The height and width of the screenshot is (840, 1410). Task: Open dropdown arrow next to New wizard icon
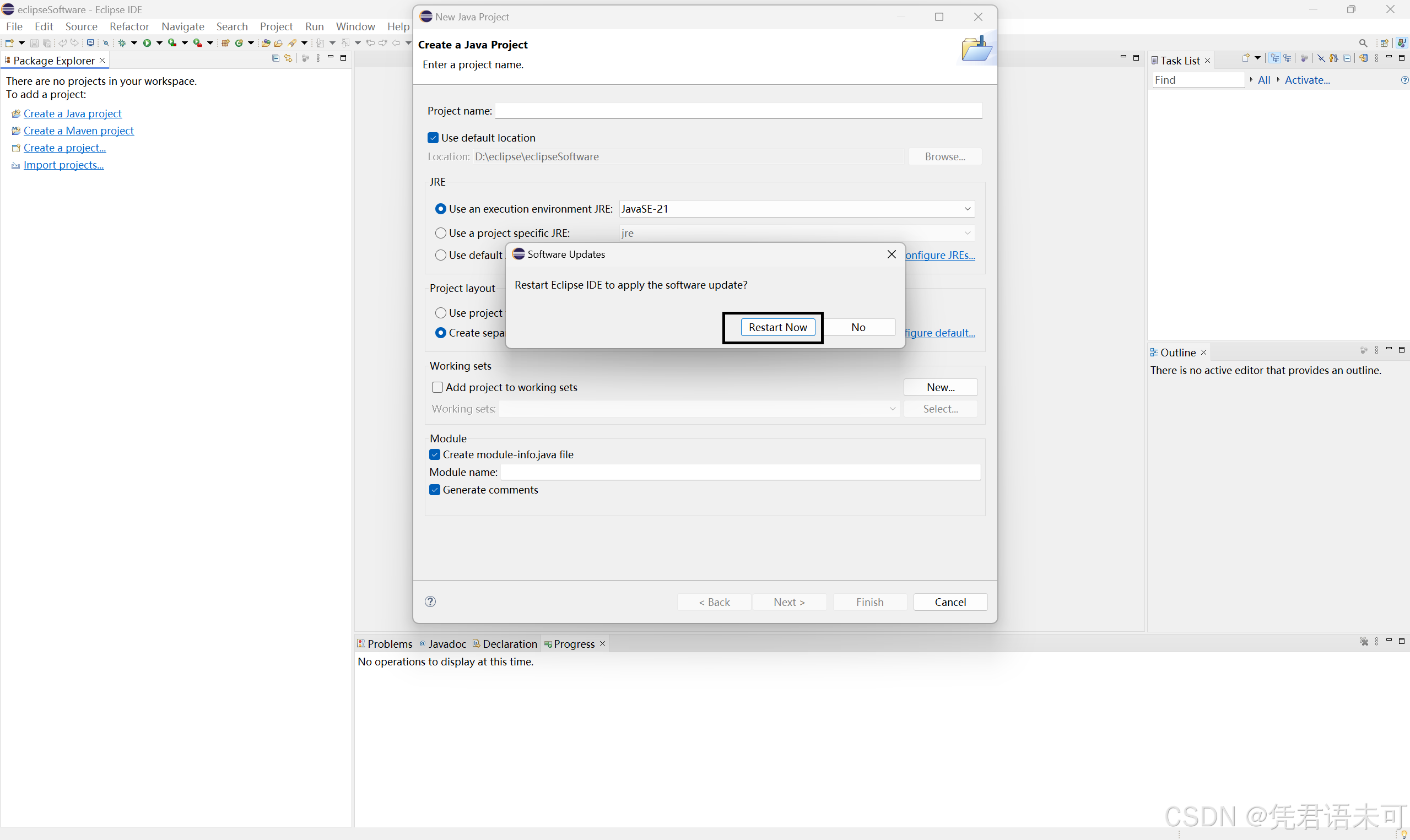click(21, 43)
